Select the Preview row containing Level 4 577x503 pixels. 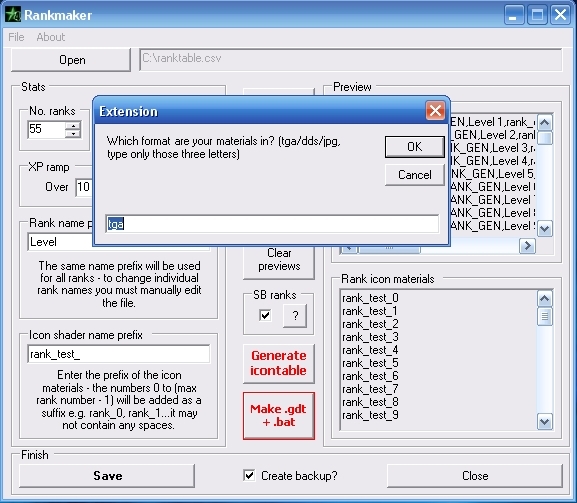[493, 161]
